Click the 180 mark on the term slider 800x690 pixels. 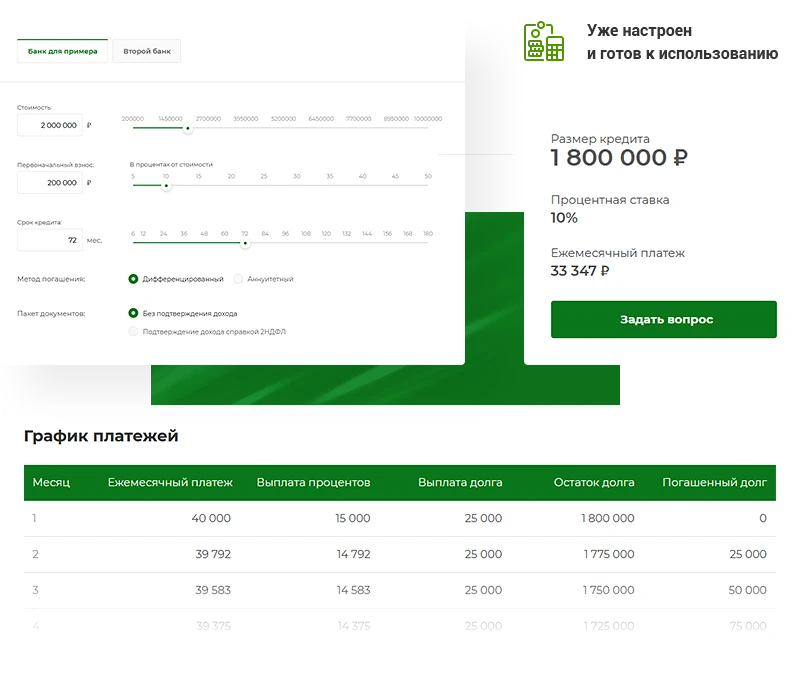click(x=427, y=234)
